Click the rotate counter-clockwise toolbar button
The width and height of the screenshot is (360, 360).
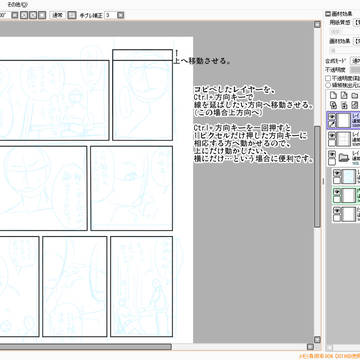tap(24, 15)
